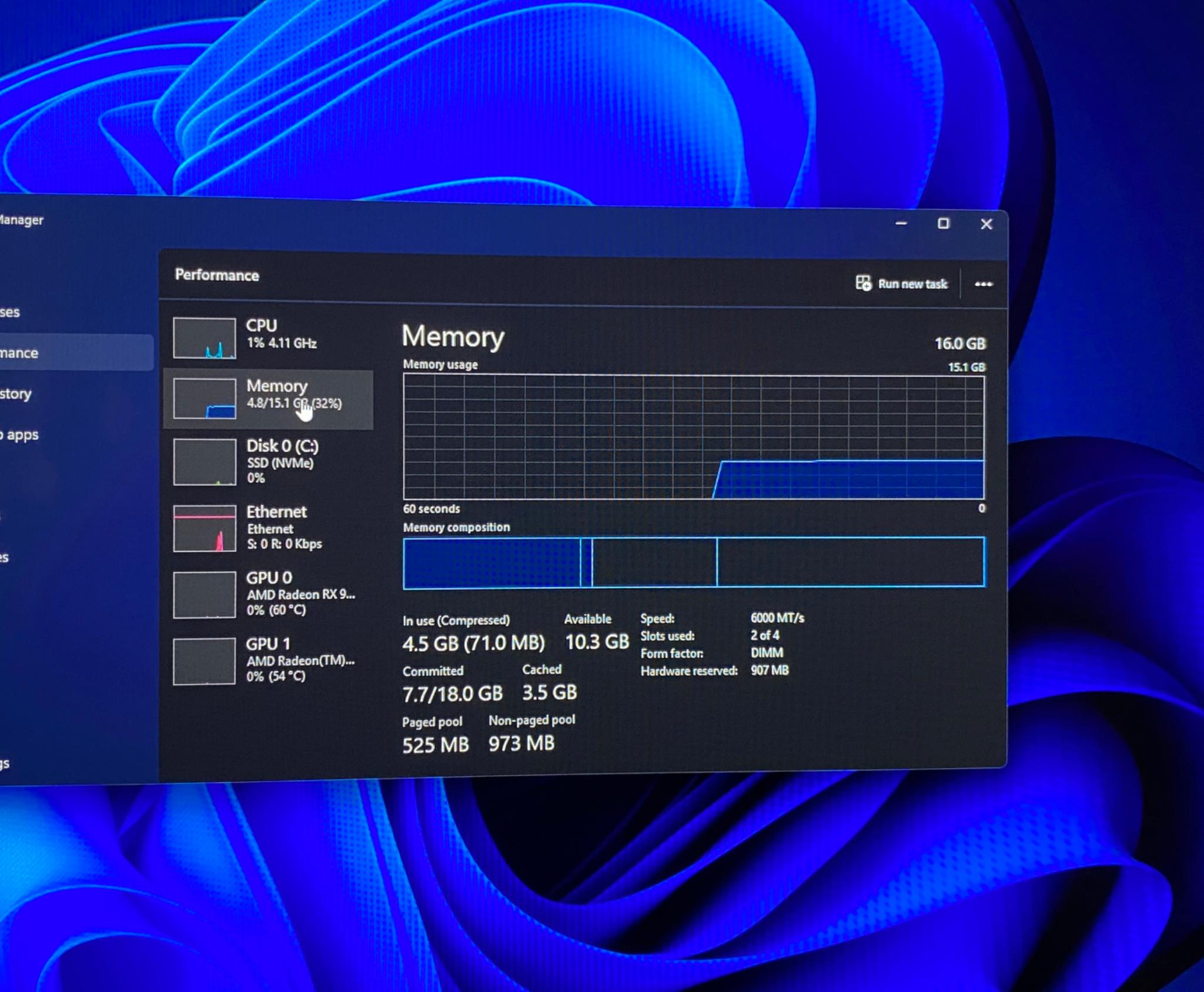This screenshot has width=1204, height=992.
Task: Open the App history sidebar item
Action: click(x=15, y=394)
